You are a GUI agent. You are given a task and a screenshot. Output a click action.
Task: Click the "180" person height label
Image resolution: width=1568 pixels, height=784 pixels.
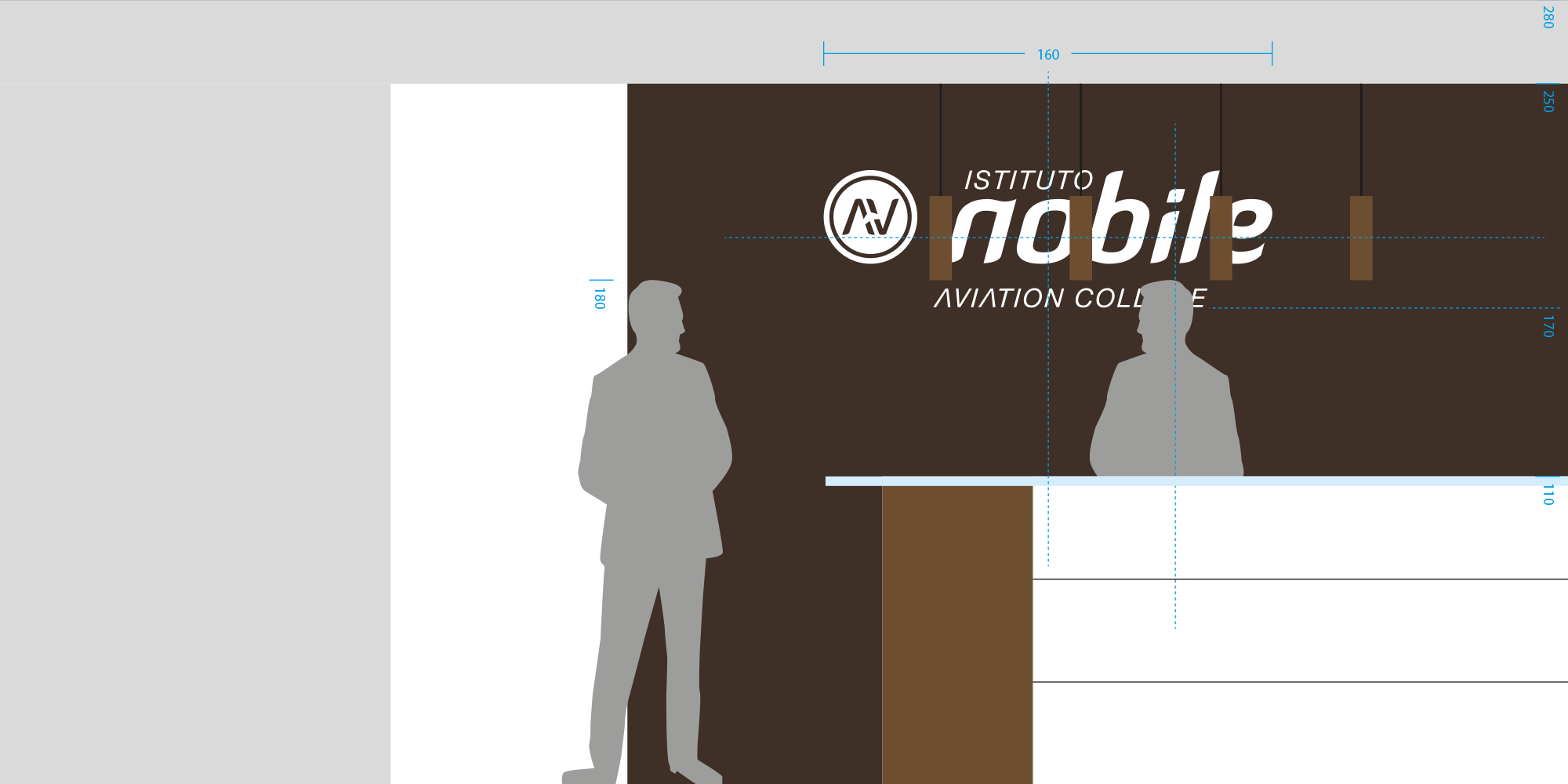pyautogui.click(x=600, y=298)
